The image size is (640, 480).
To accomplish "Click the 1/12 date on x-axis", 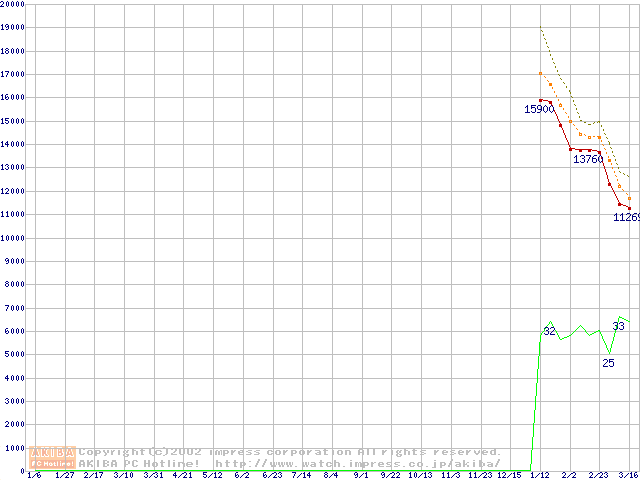I will pyautogui.click(x=541, y=475).
